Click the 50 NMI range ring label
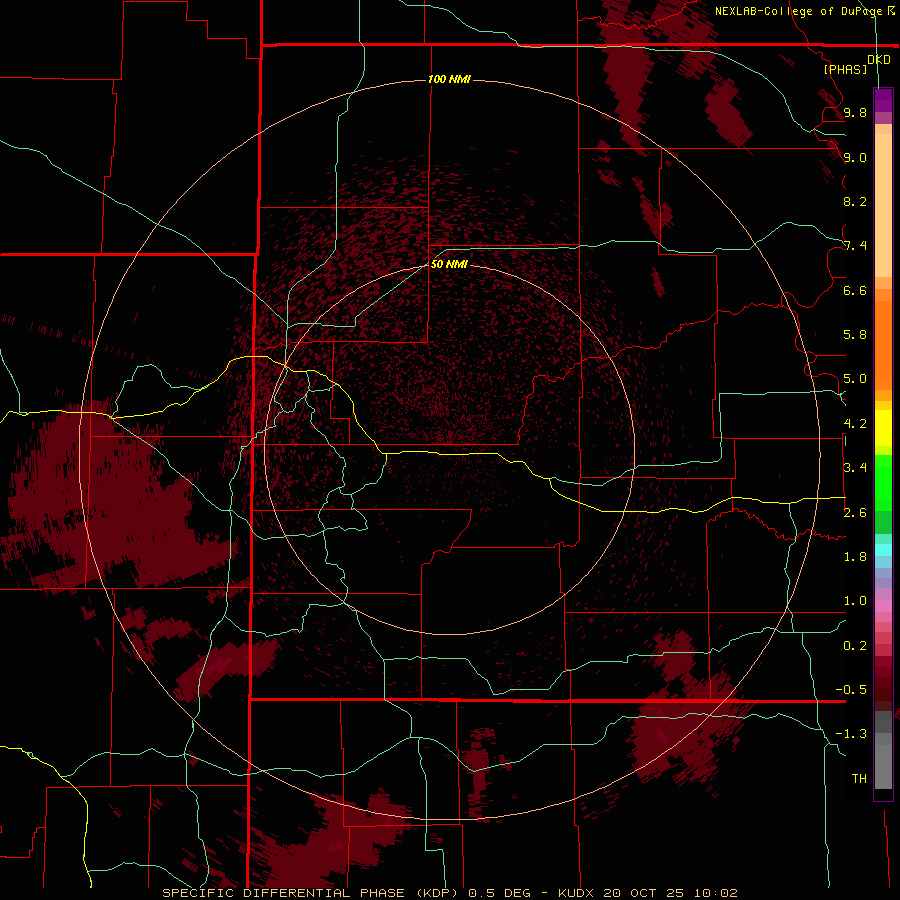The image size is (900, 900). (449, 264)
